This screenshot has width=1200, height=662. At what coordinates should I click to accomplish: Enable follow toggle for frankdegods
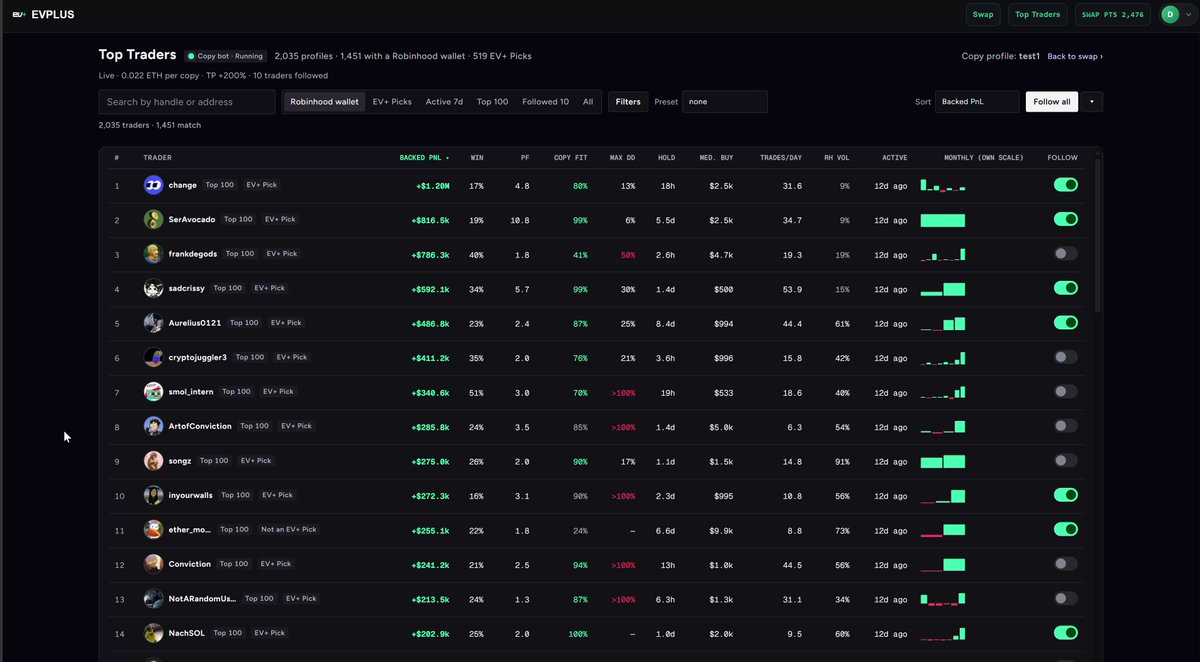(1065, 254)
